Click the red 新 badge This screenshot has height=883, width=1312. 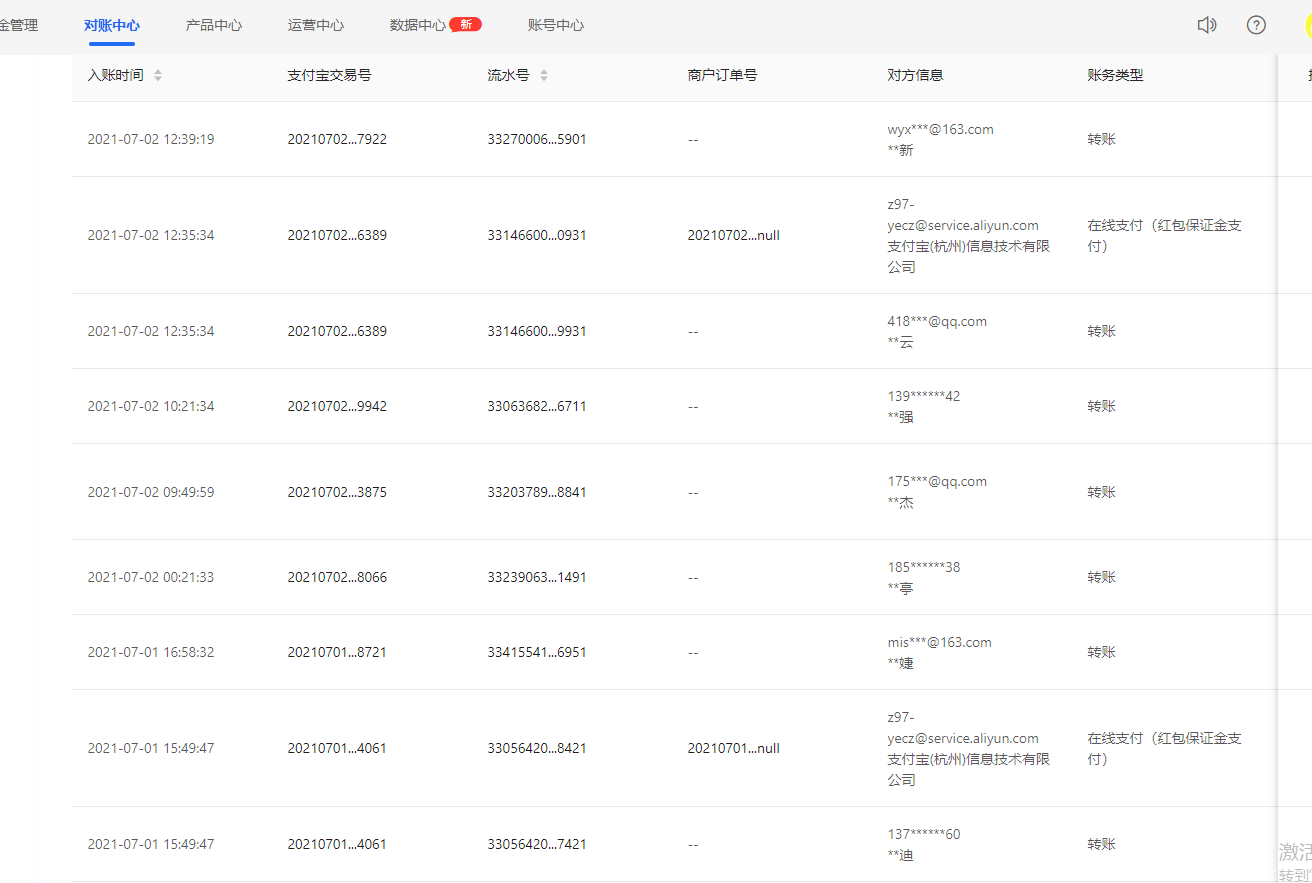click(x=466, y=25)
